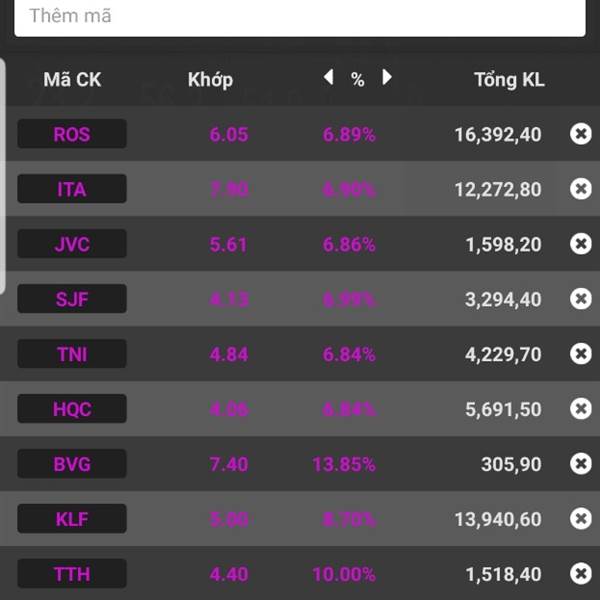Click the left edge scrollbar handle
This screenshot has width=600, height=600.
tap(2, 176)
